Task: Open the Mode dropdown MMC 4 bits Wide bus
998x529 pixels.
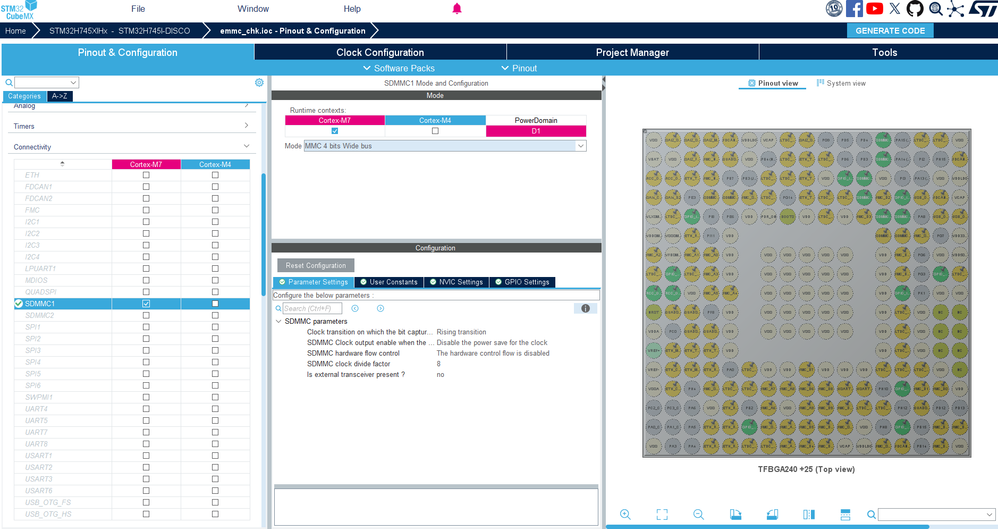Action: [445, 146]
